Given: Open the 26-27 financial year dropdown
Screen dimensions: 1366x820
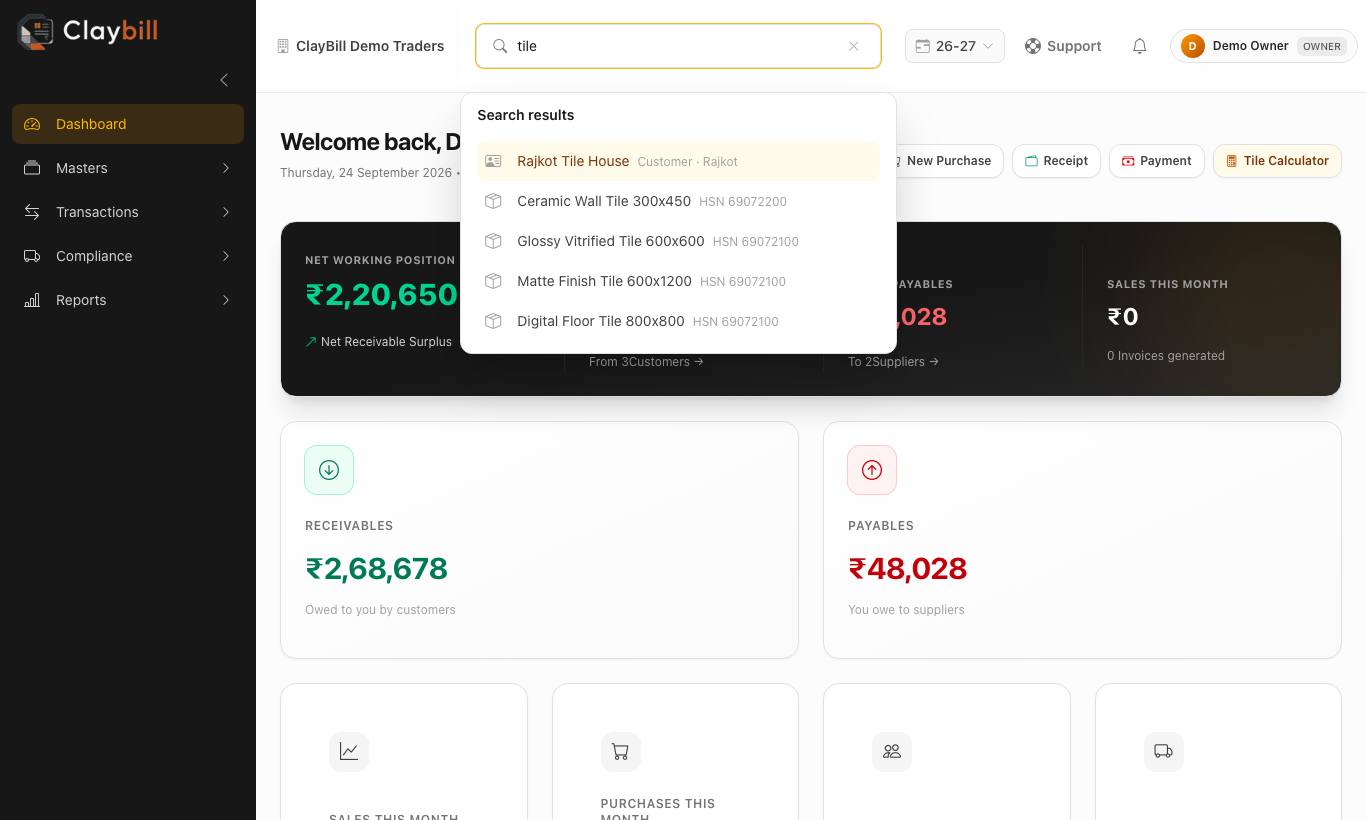Looking at the screenshot, I should (x=955, y=46).
